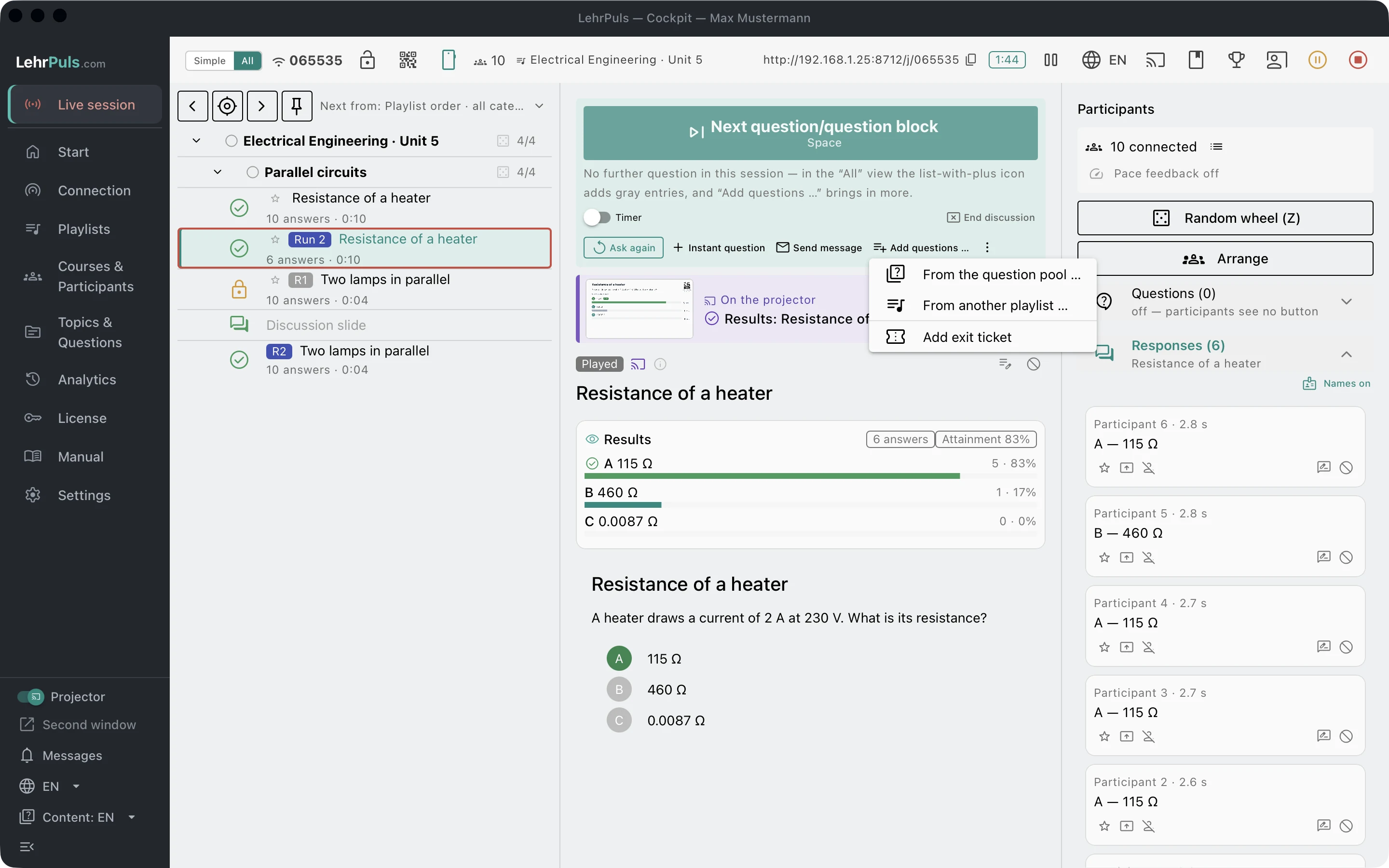
Task: Toggle Names on for responses
Action: click(x=1337, y=383)
